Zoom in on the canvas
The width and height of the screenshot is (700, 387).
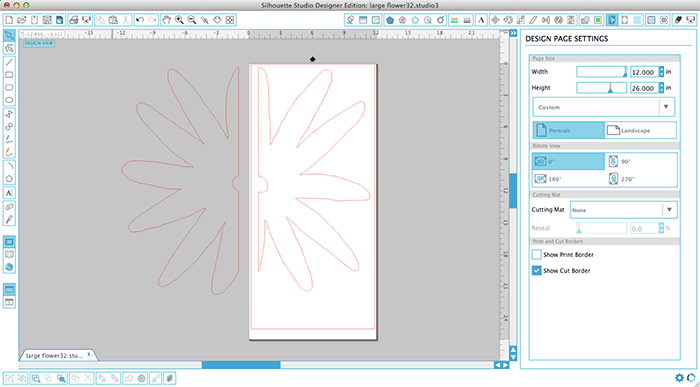179,20
